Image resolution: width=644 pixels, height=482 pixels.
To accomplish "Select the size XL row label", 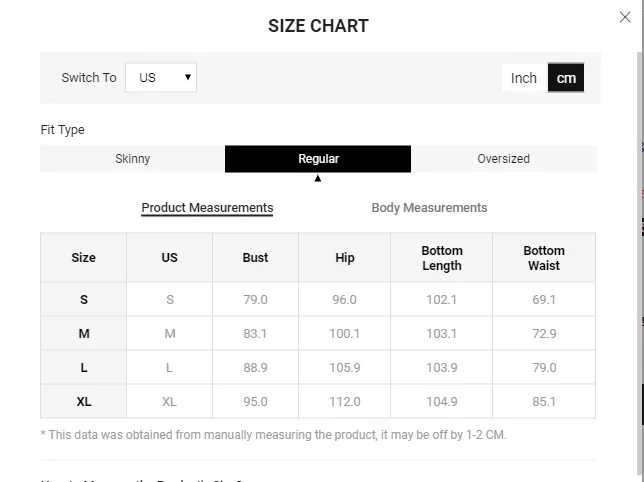I will click(84, 402).
